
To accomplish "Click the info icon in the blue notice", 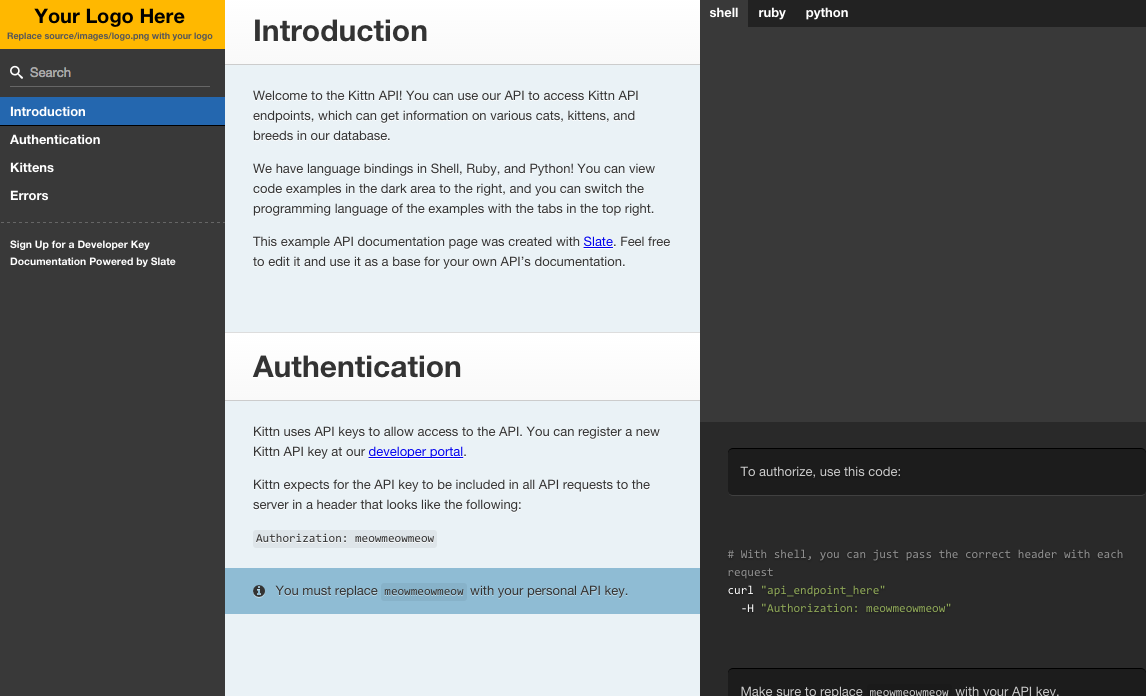I will (259, 590).
